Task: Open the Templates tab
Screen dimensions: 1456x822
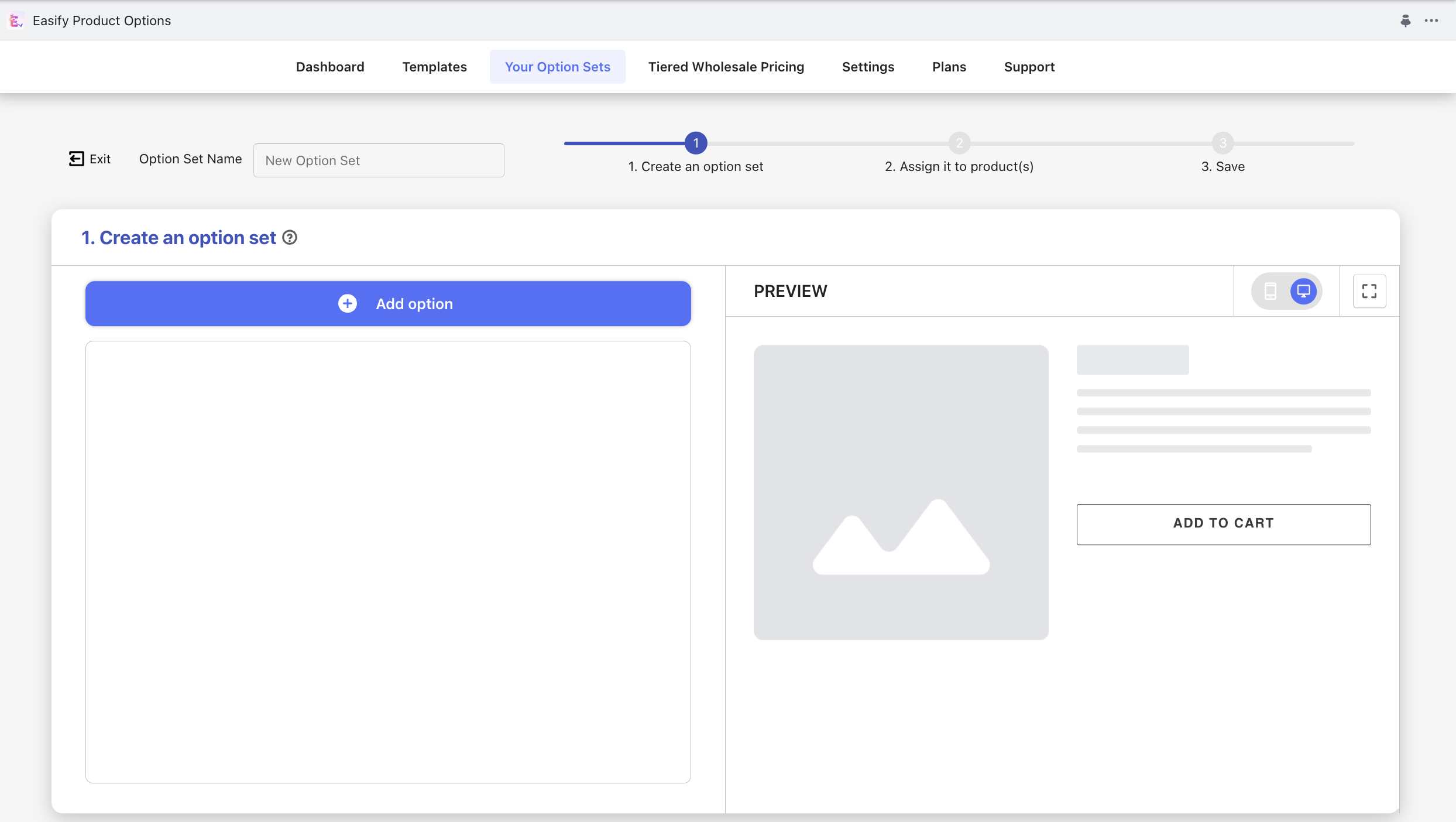Action: pos(434,67)
